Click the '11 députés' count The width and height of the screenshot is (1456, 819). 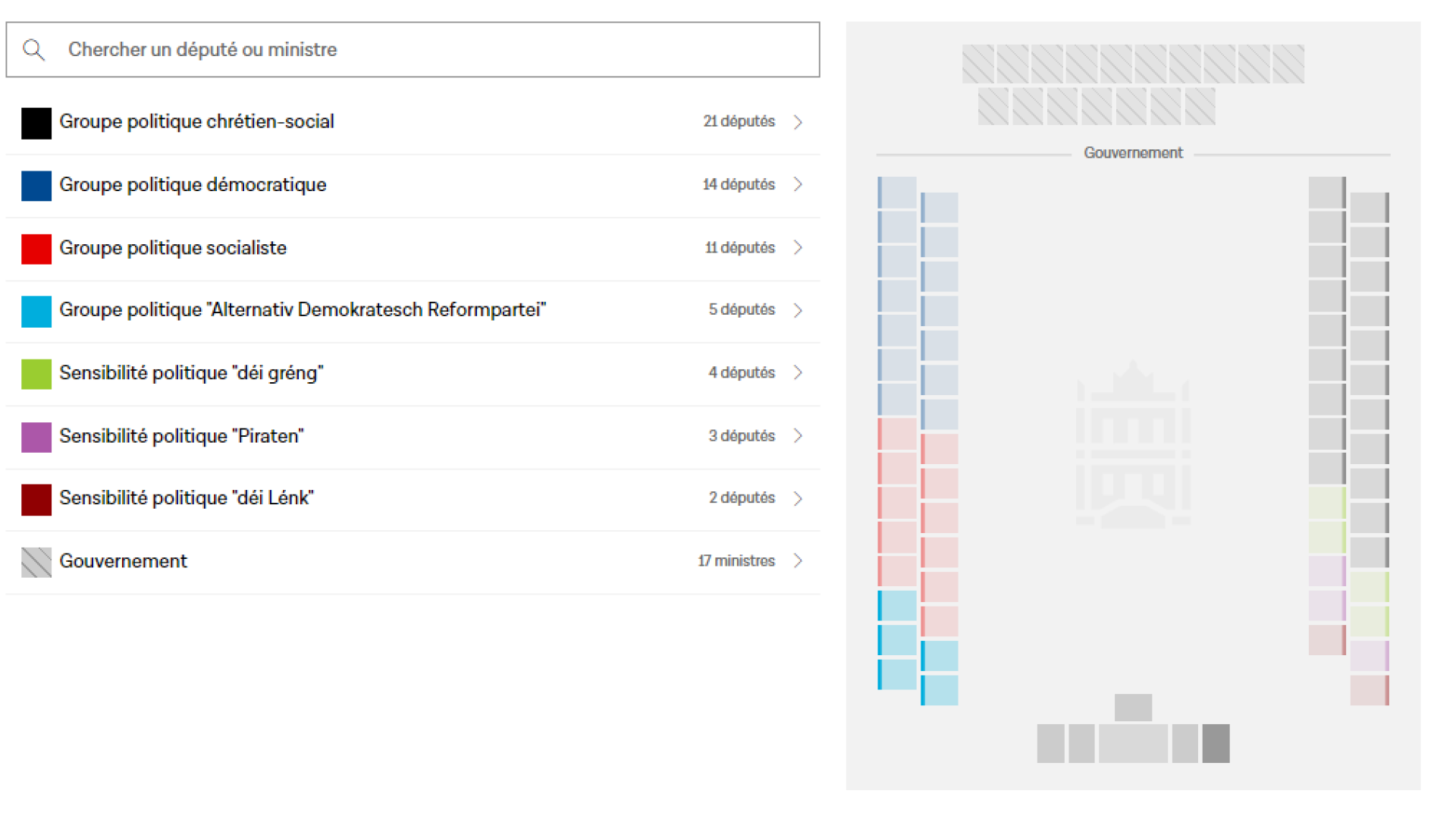coord(739,247)
